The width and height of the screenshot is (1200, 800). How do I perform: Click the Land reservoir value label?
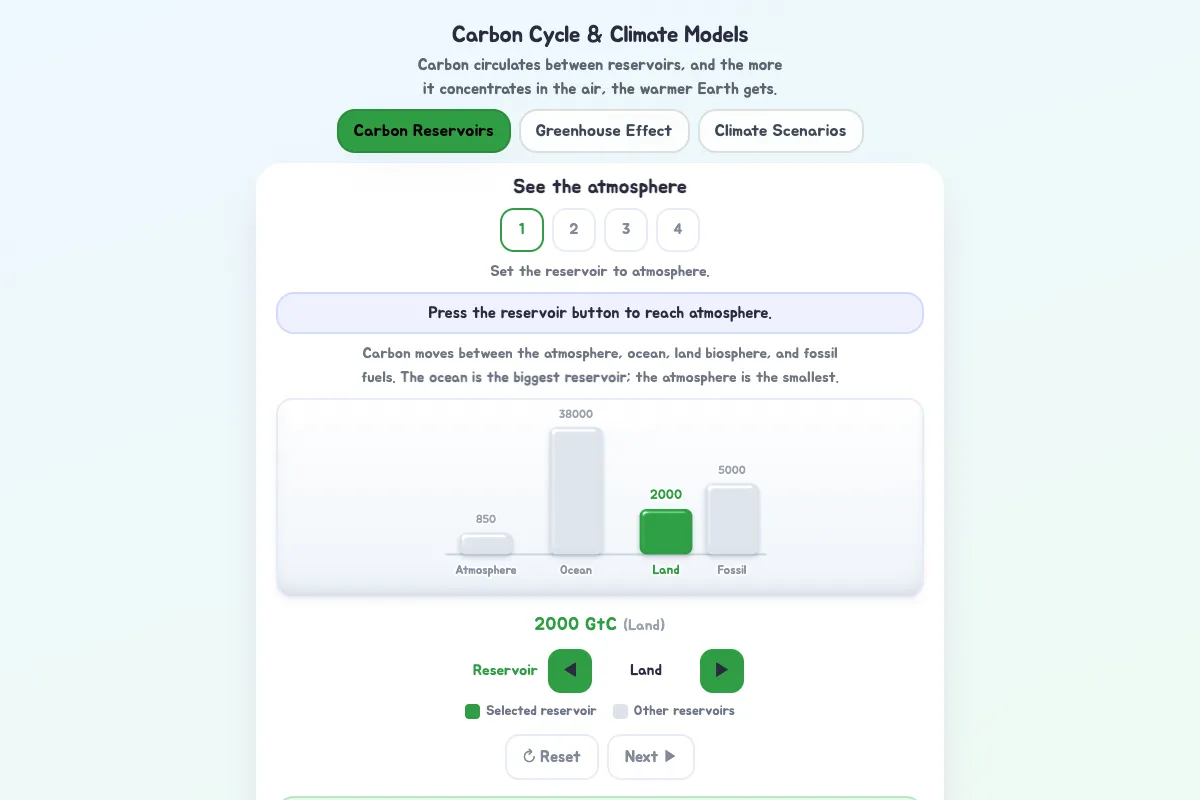[x=646, y=670]
